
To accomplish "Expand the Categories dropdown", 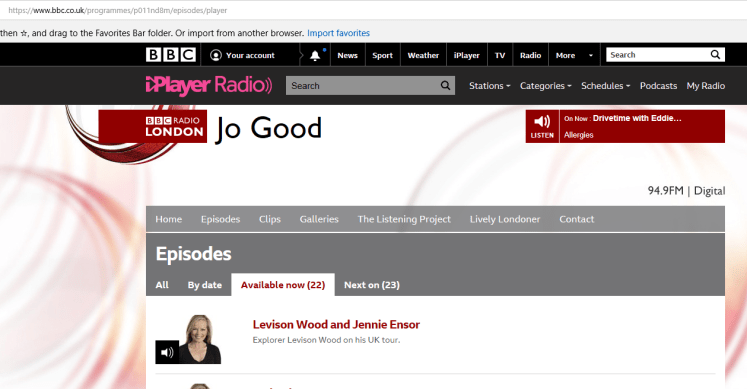I will pos(545,86).
